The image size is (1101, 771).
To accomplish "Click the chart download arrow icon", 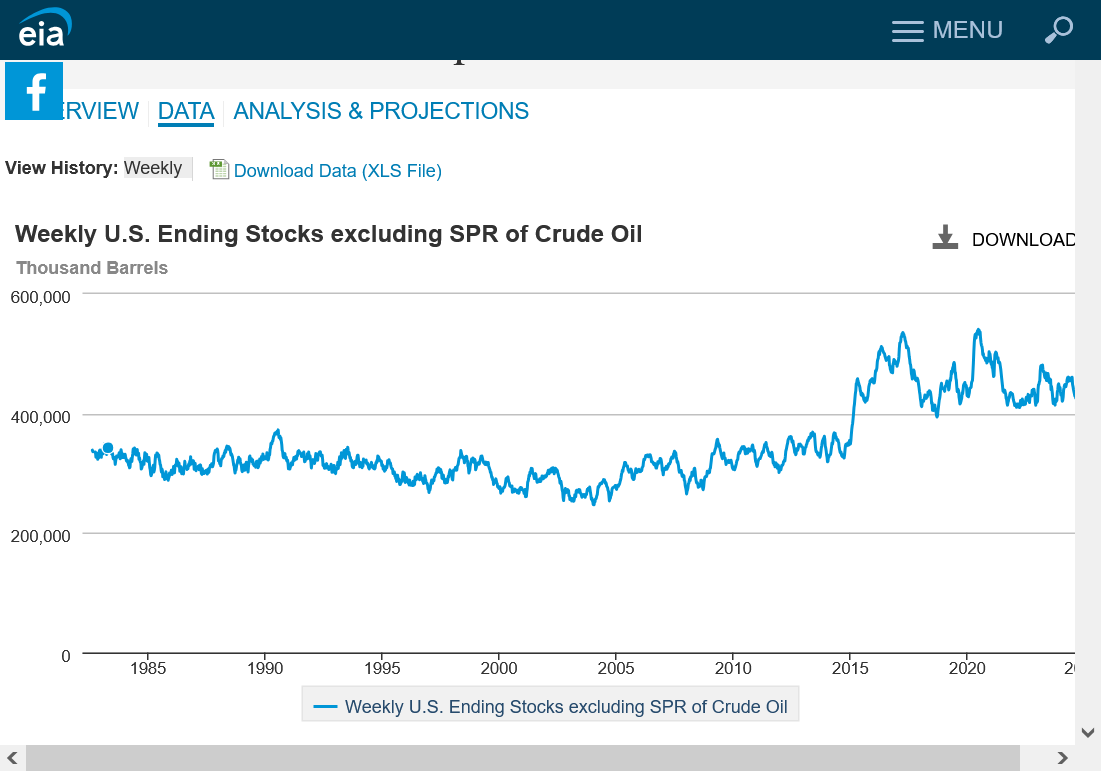I will (945, 238).
